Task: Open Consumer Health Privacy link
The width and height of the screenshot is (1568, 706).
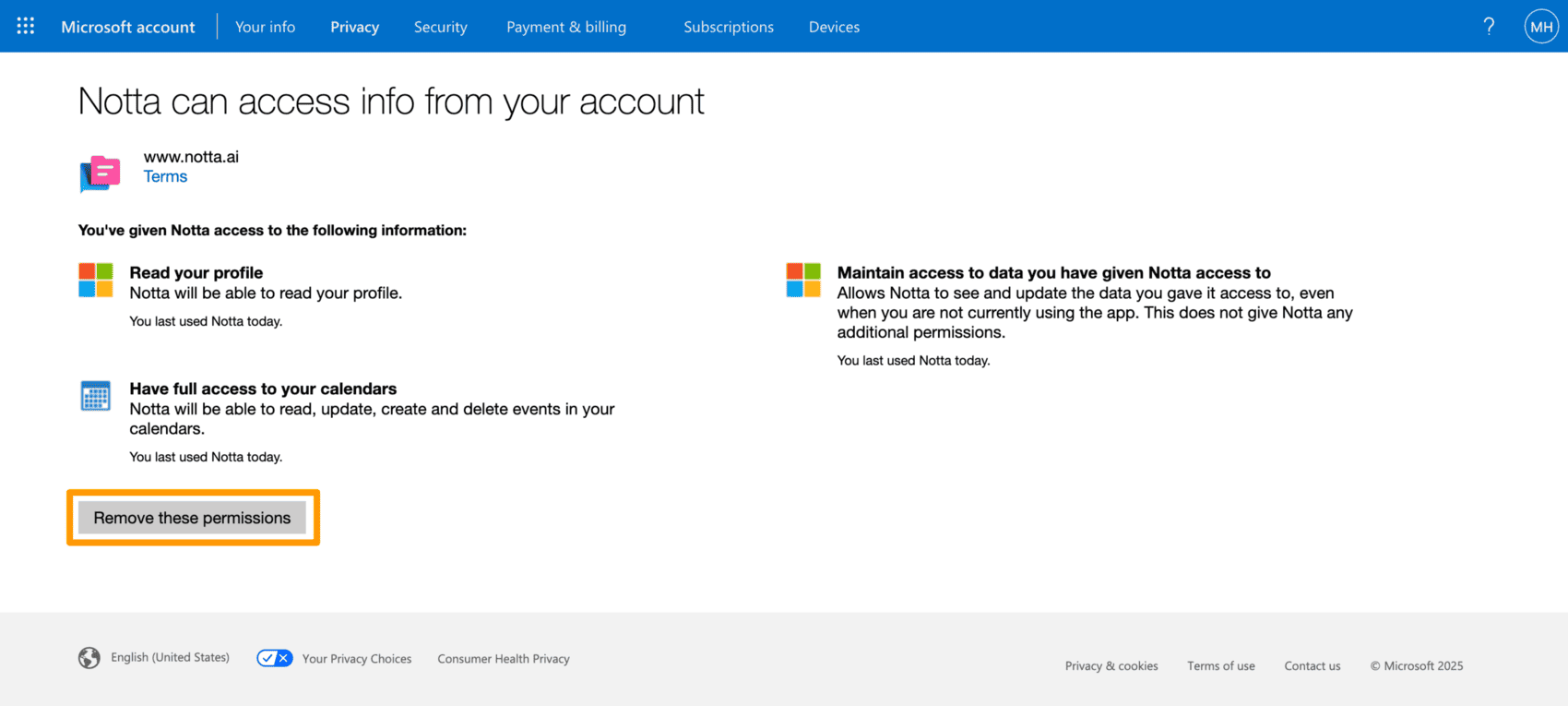Action: pyautogui.click(x=504, y=659)
